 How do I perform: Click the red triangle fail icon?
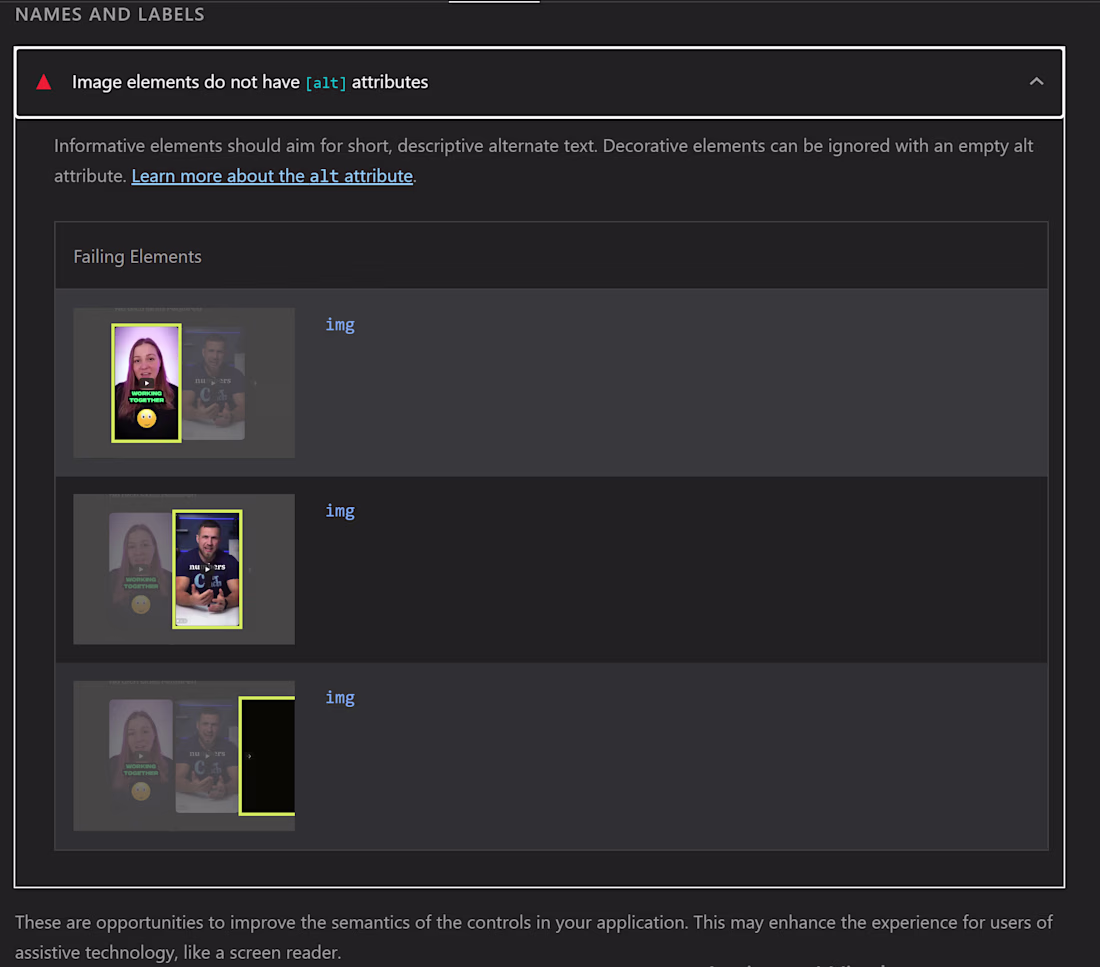click(x=43, y=82)
